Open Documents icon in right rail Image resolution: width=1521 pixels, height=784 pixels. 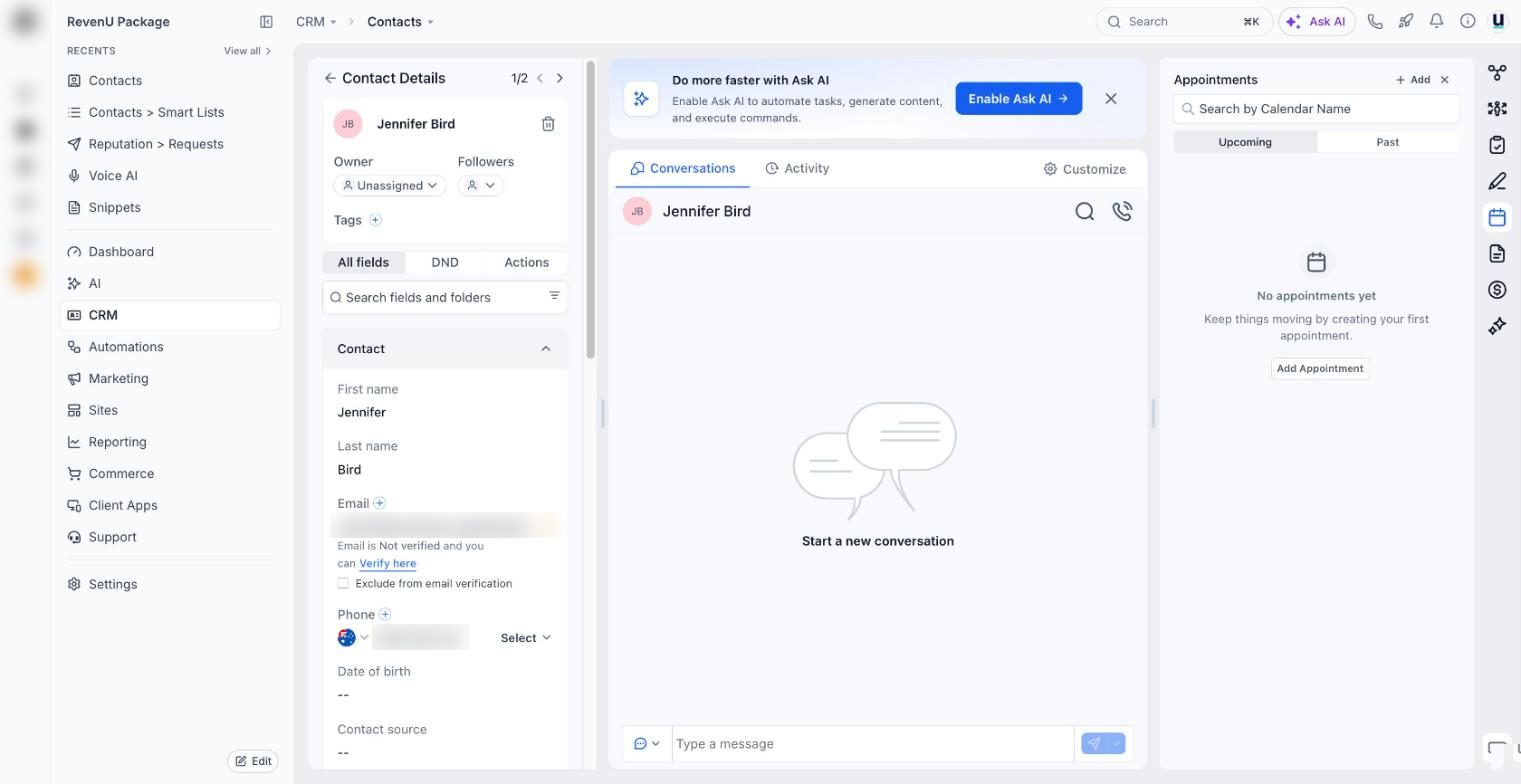pos(1497,254)
